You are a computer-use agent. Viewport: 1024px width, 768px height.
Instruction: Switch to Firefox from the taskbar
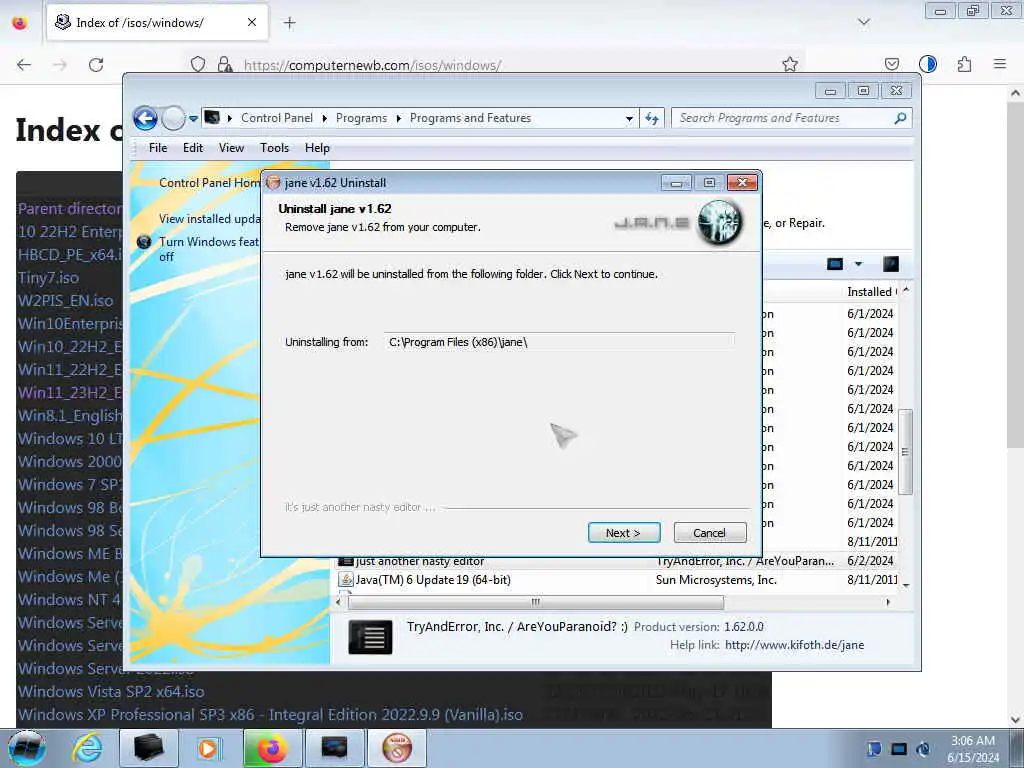coord(272,748)
